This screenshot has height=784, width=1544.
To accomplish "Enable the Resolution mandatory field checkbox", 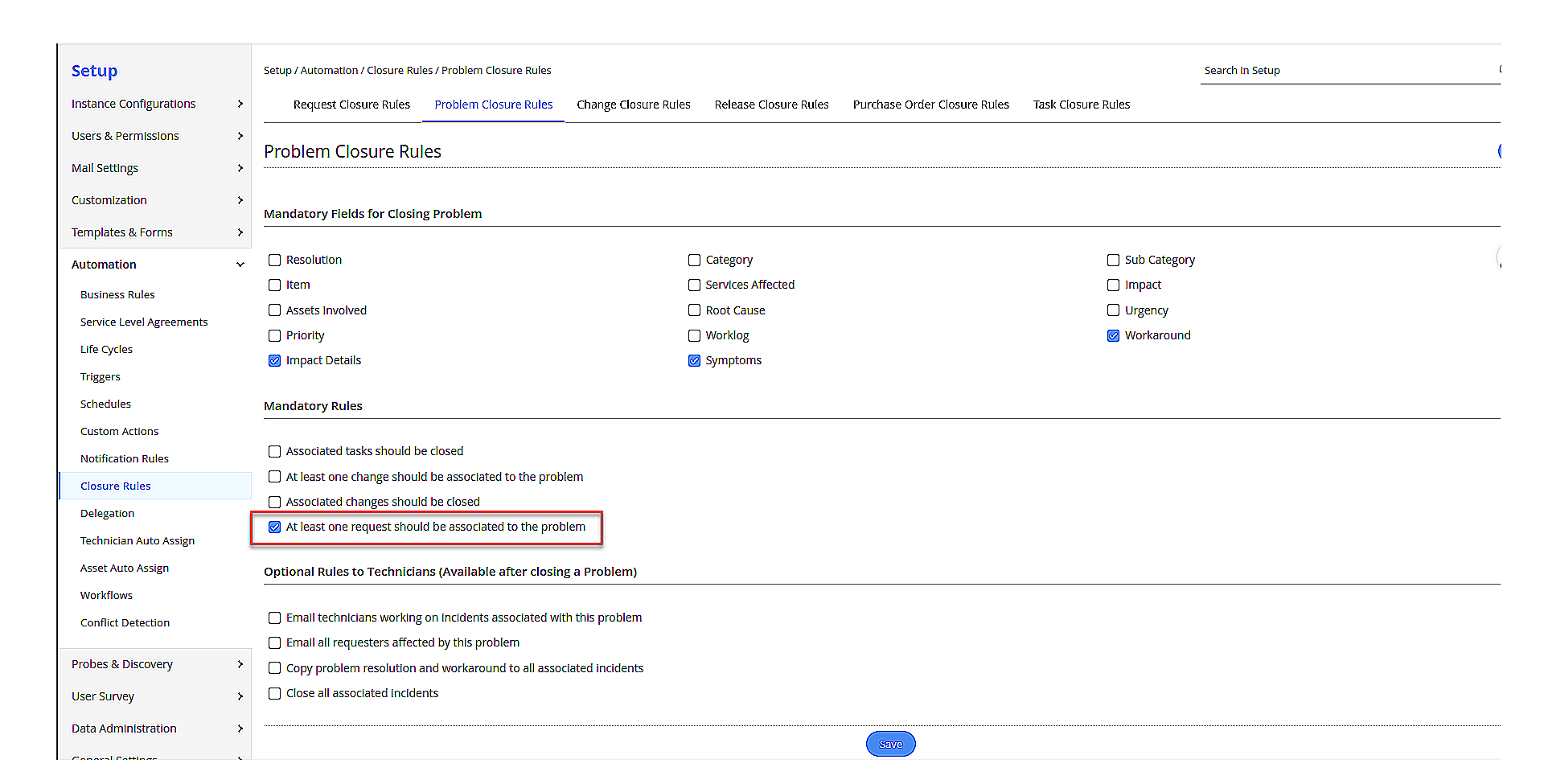I will pos(275,261).
